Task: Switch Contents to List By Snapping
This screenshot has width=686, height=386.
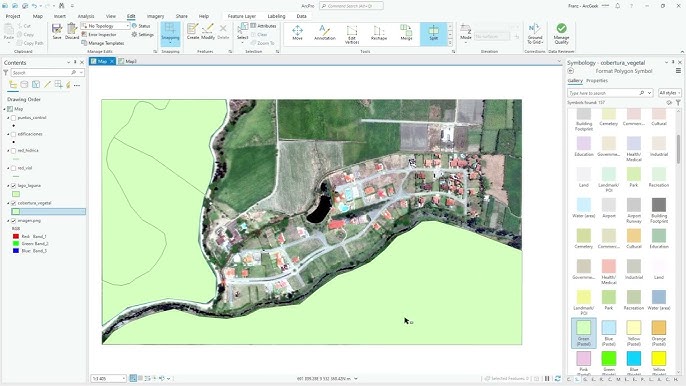Action: [58, 85]
